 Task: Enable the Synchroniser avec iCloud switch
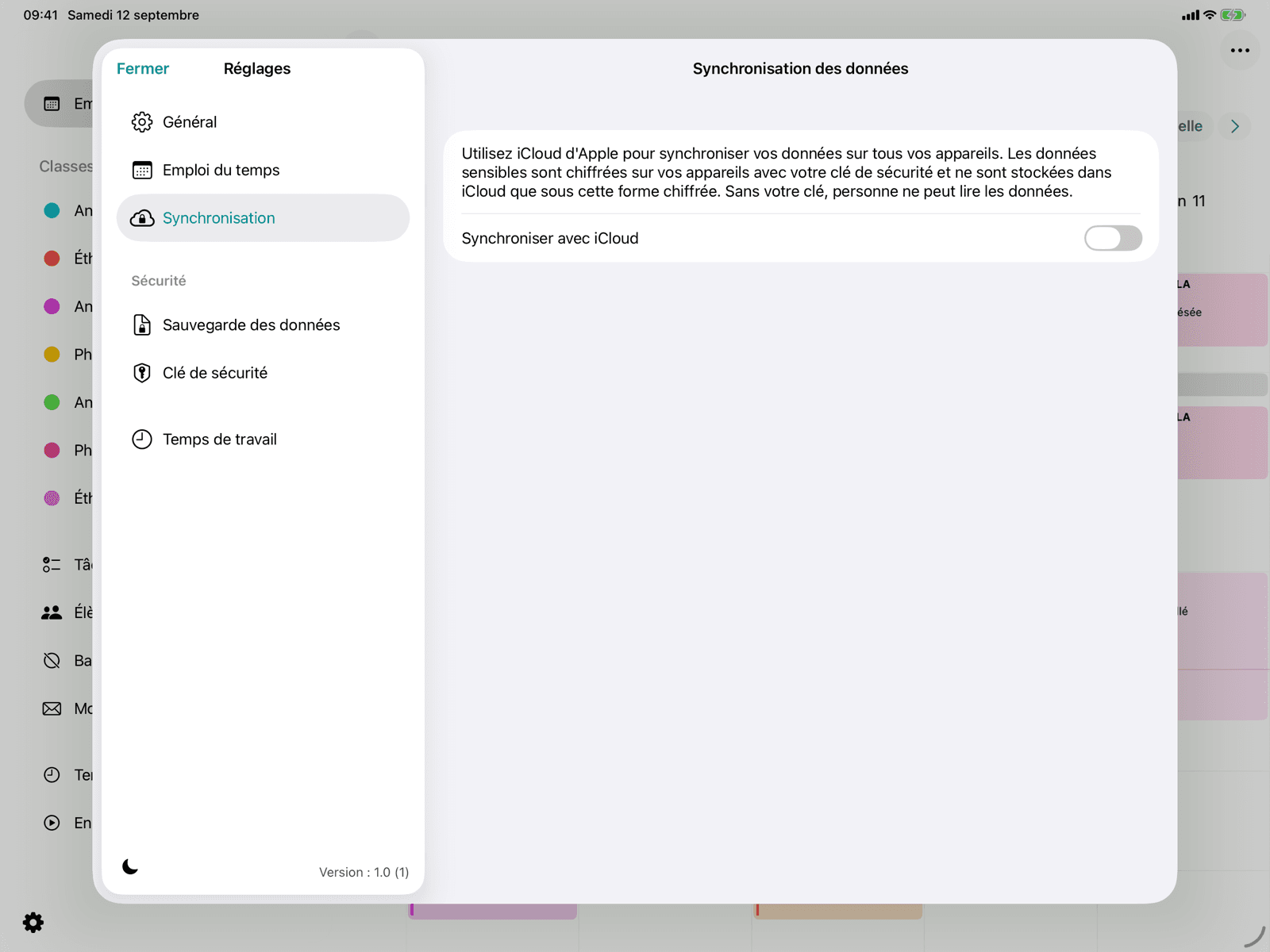(1113, 238)
